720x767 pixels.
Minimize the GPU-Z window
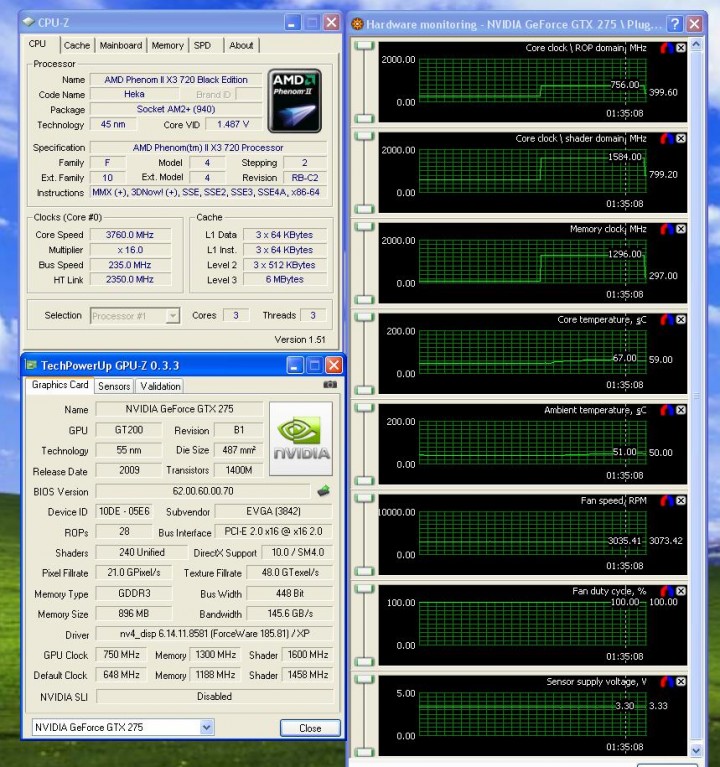295,365
